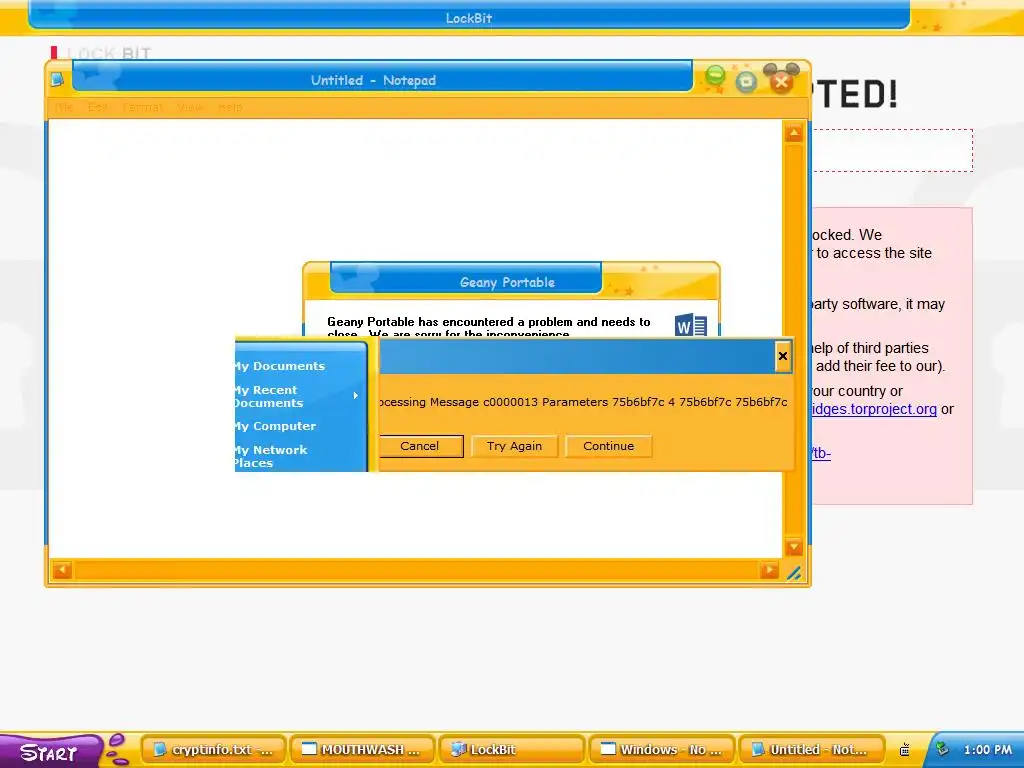Image resolution: width=1024 pixels, height=768 pixels.
Task: Open the Notepad Help menu
Action: point(231,107)
